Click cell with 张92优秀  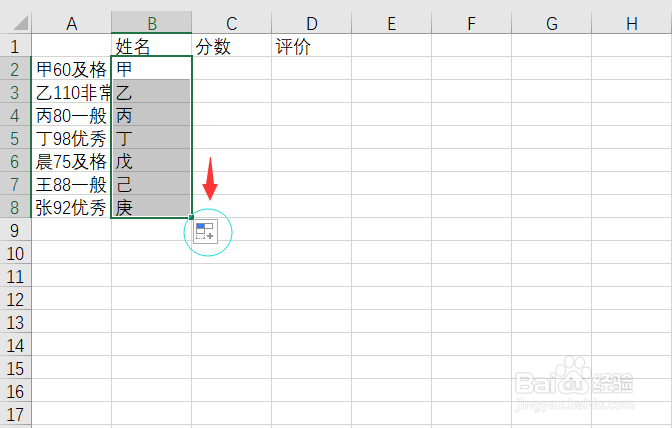click(72, 207)
